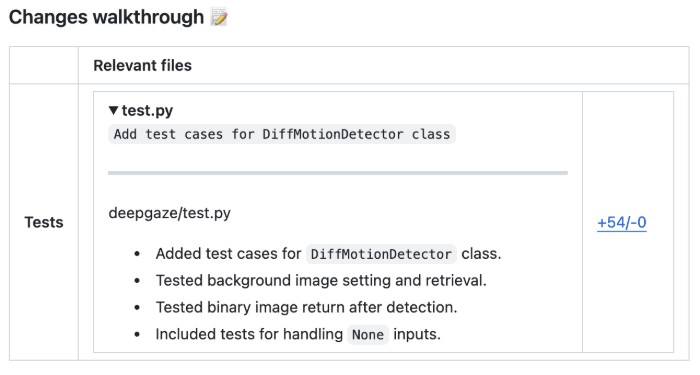This screenshot has width=700, height=375.
Task: Select the 'Changes walkthrough' heading text
Action: [x=106, y=17]
